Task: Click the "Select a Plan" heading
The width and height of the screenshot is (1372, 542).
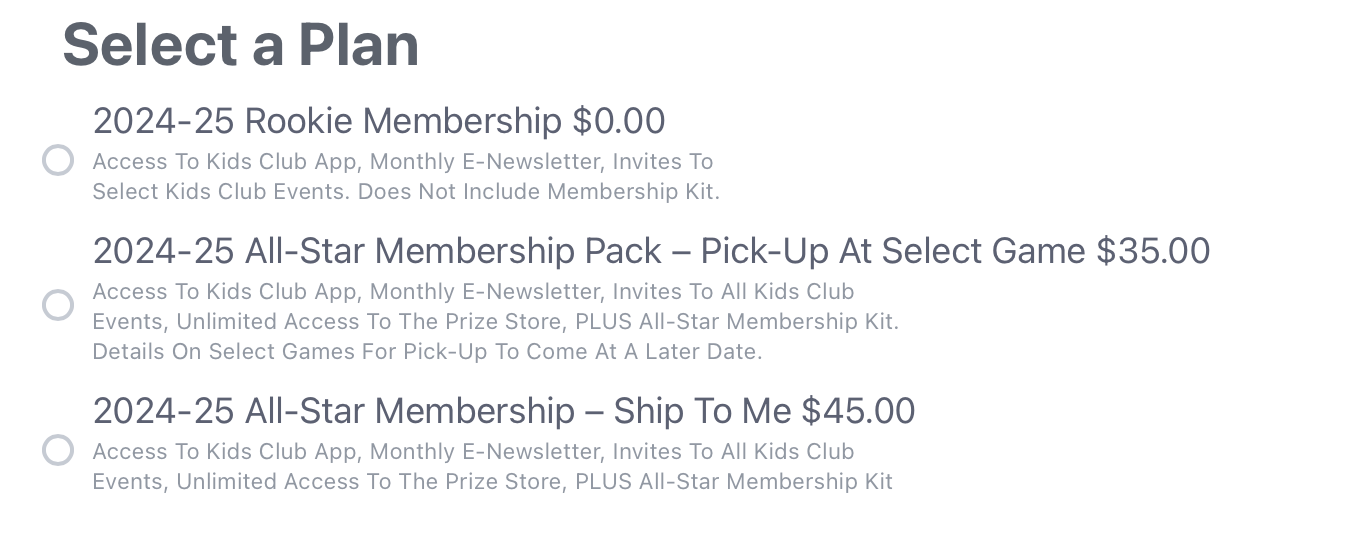Action: point(240,45)
